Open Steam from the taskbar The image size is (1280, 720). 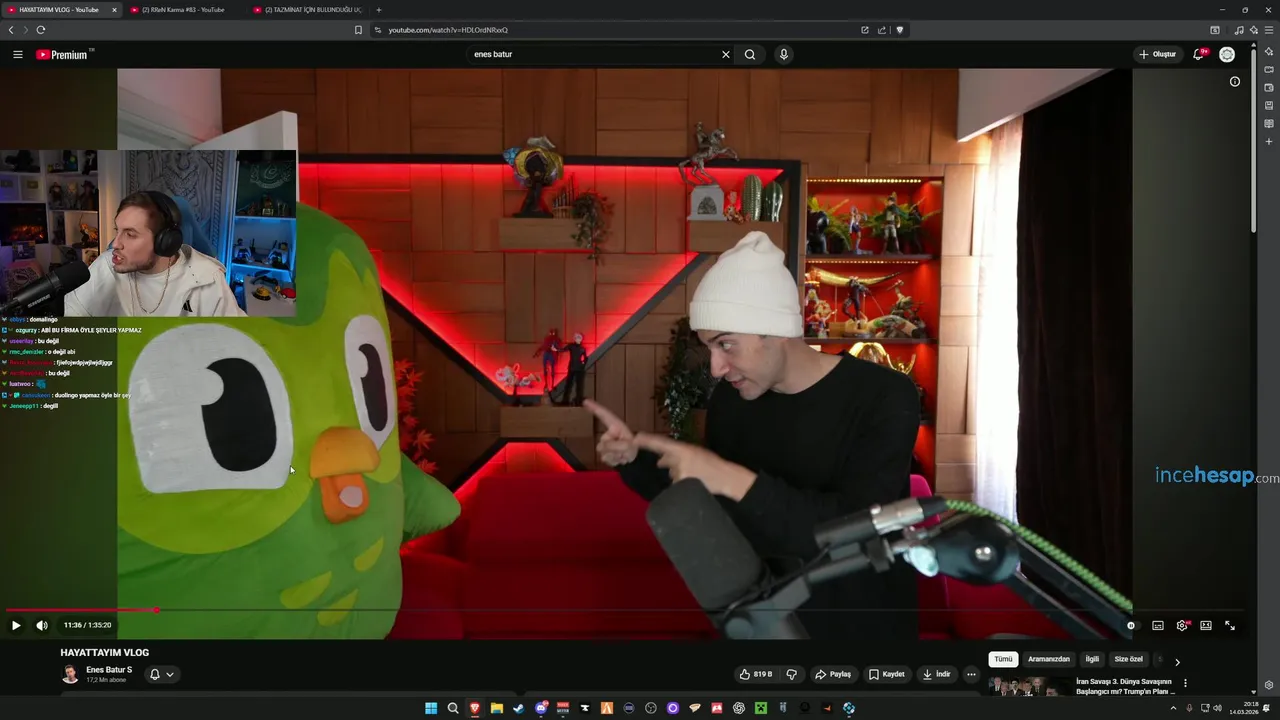click(x=519, y=708)
